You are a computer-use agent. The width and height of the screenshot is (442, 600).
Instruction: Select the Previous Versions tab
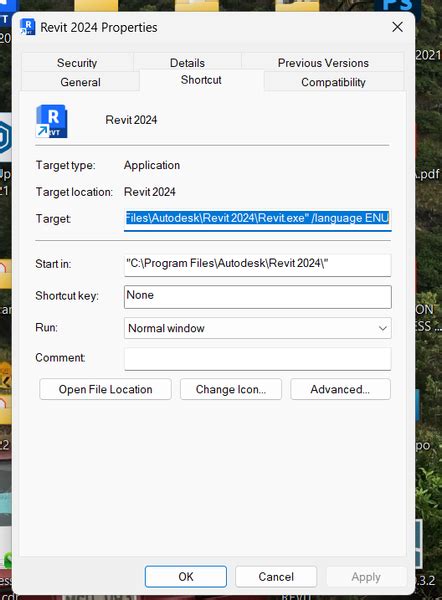[x=323, y=62]
